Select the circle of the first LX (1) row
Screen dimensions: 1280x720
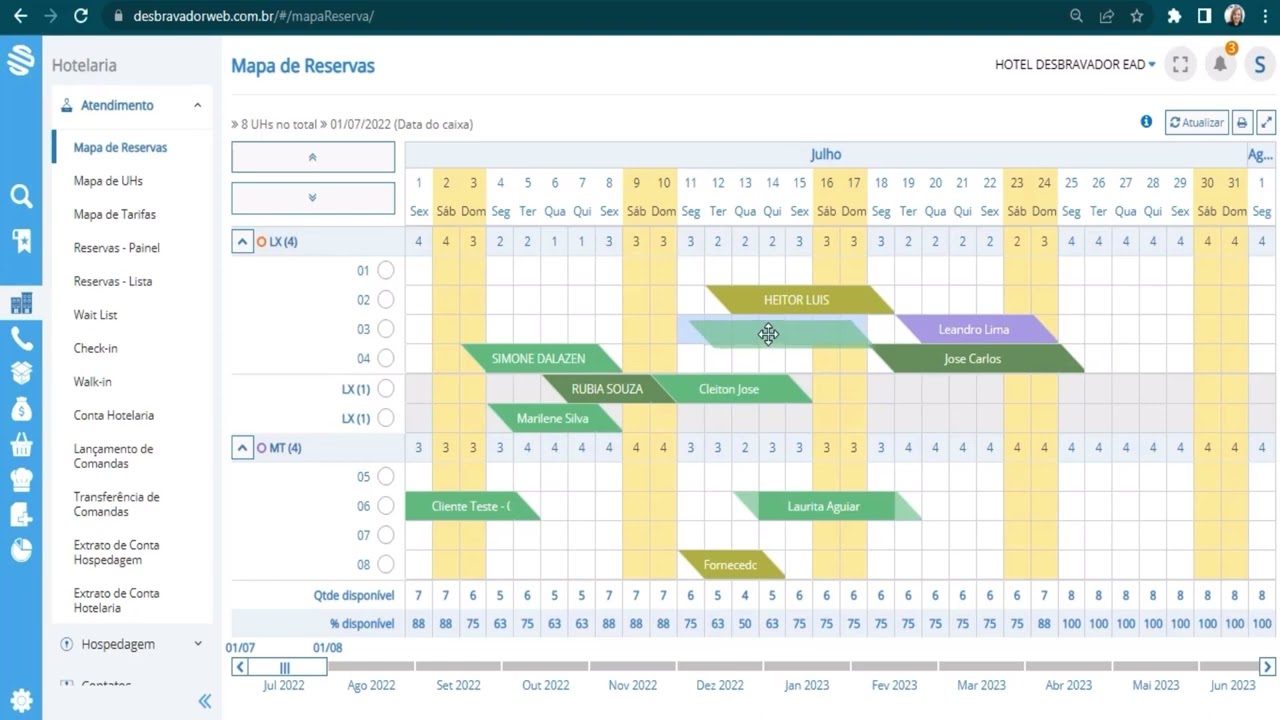coord(386,389)
